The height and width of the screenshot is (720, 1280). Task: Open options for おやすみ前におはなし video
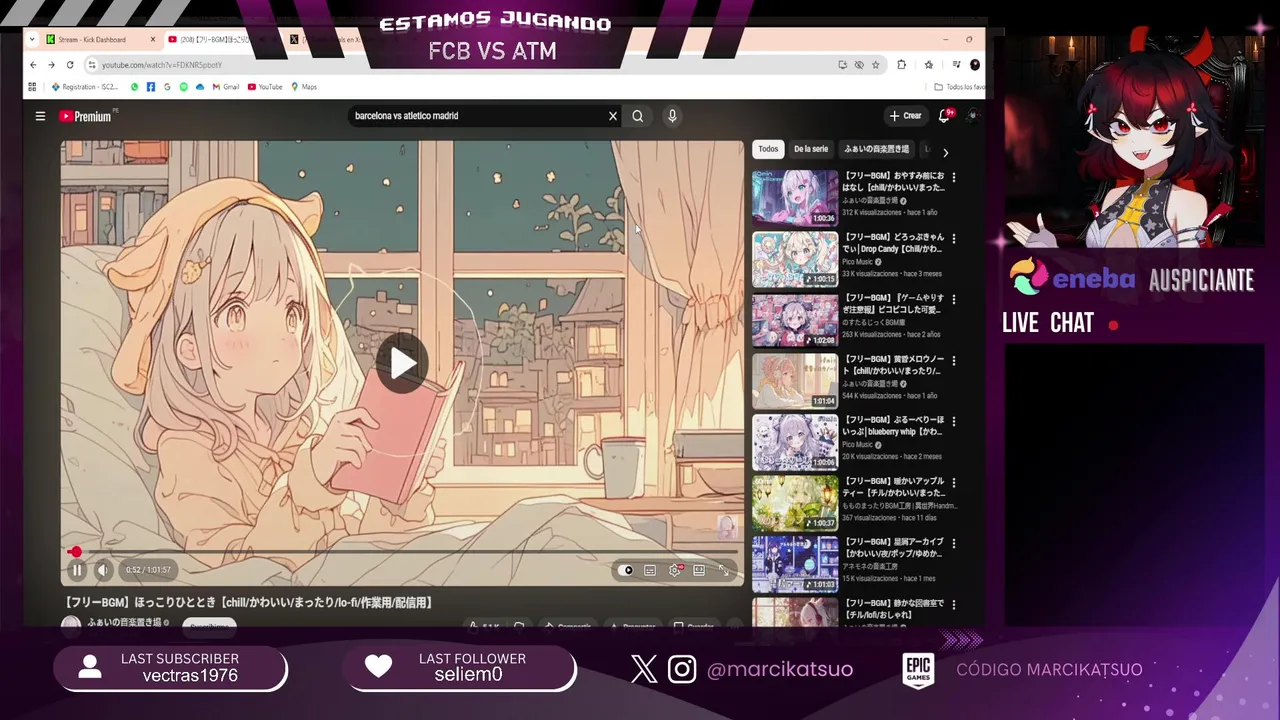pyautogui.click(x=953, y=177)
